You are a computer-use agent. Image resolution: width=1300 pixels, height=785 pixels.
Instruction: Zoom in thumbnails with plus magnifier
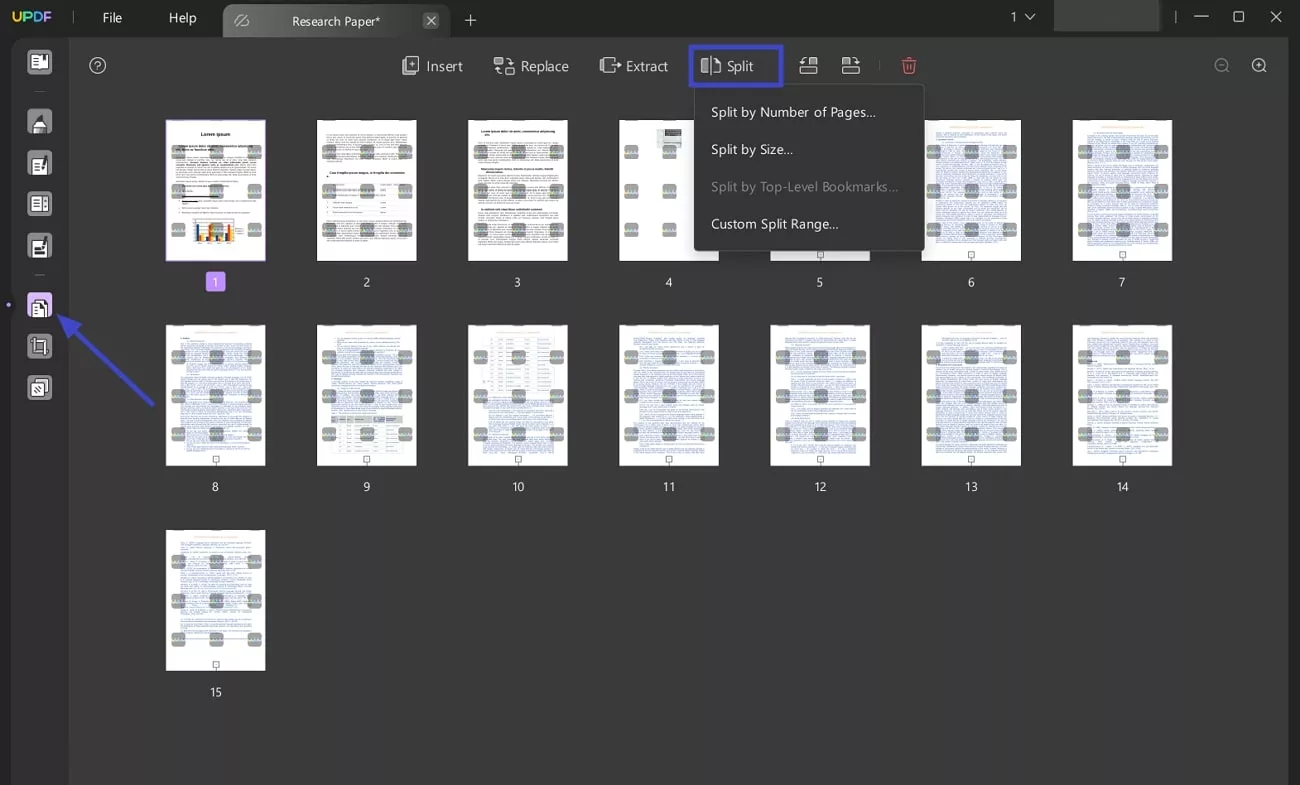coord(1259,66)
